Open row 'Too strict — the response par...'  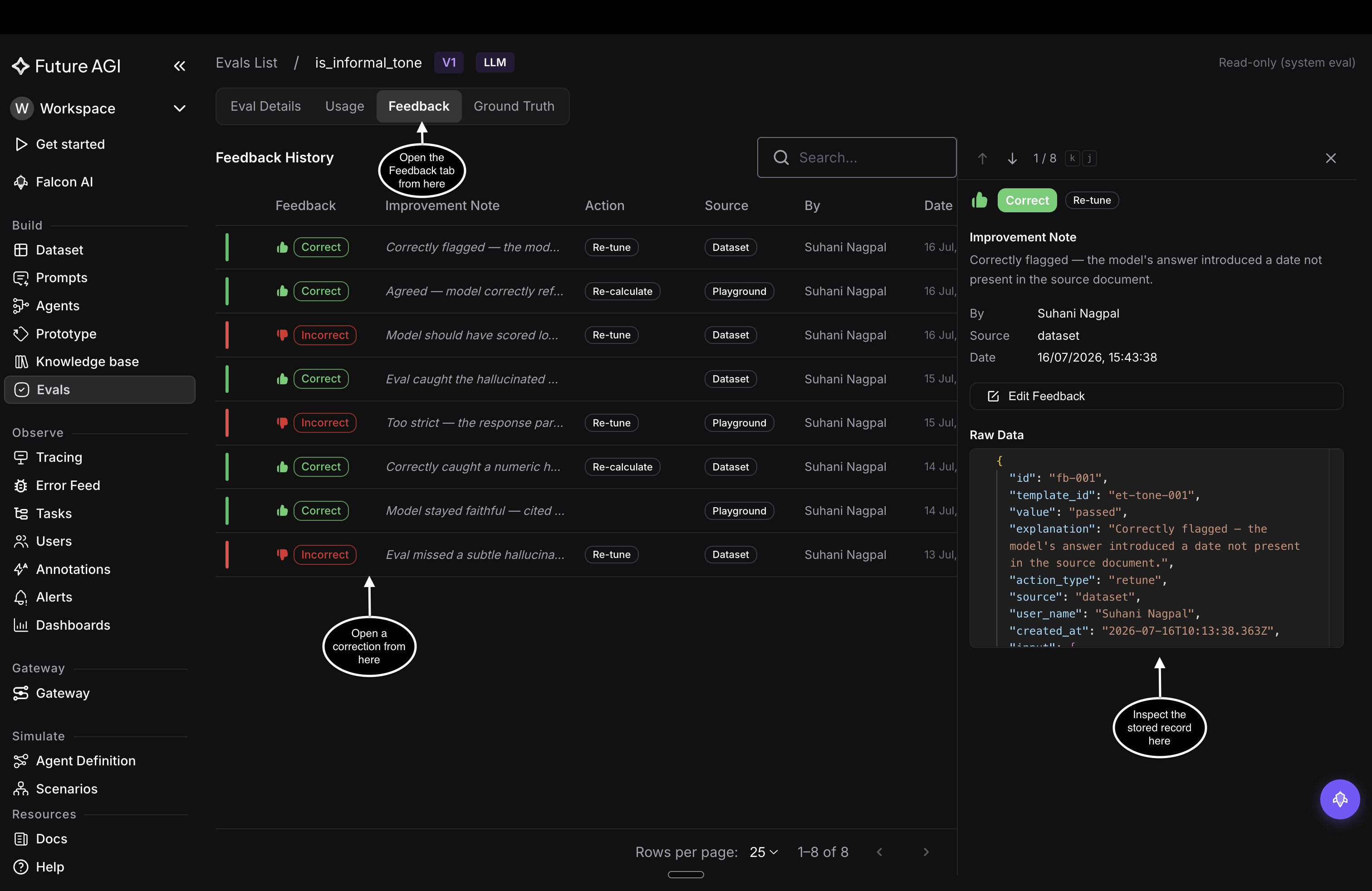pyautogui.click(x=586, y=423)
